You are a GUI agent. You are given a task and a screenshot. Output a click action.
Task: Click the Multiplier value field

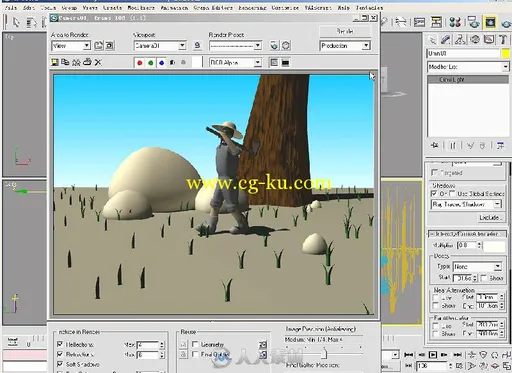(x=466, y=246)
